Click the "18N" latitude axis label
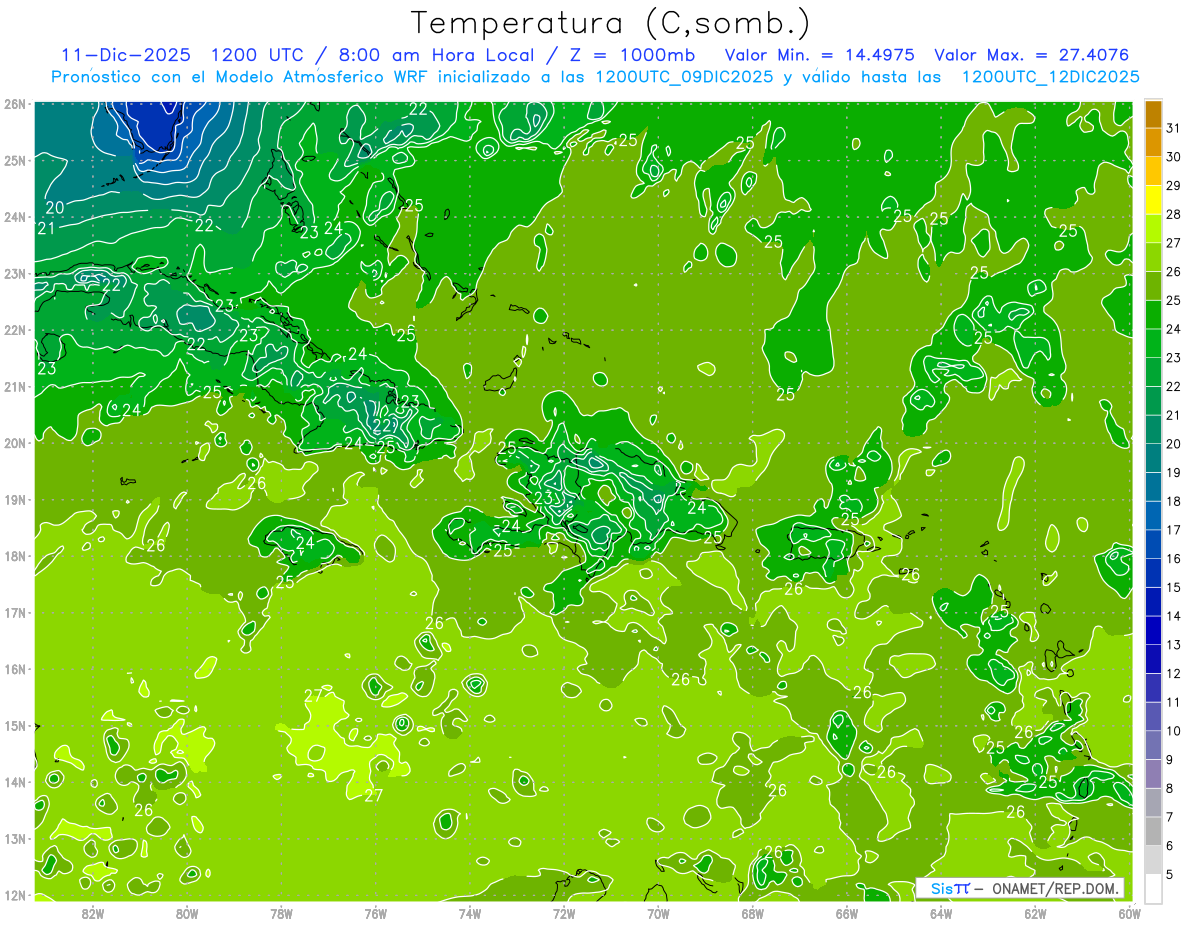This screenshot has width=1200, height=927. click(15, 556)
